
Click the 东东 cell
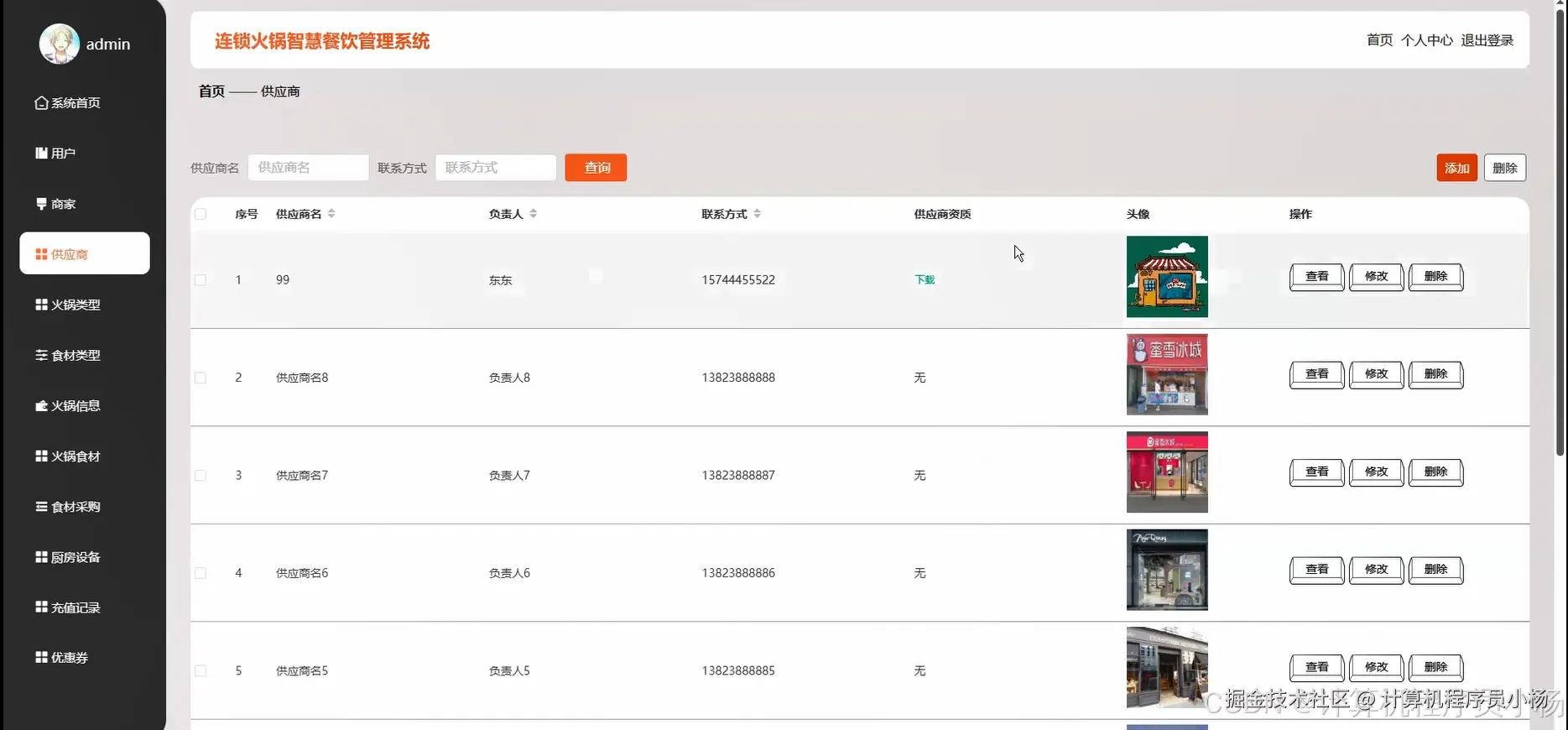click(x=500, y=280)
